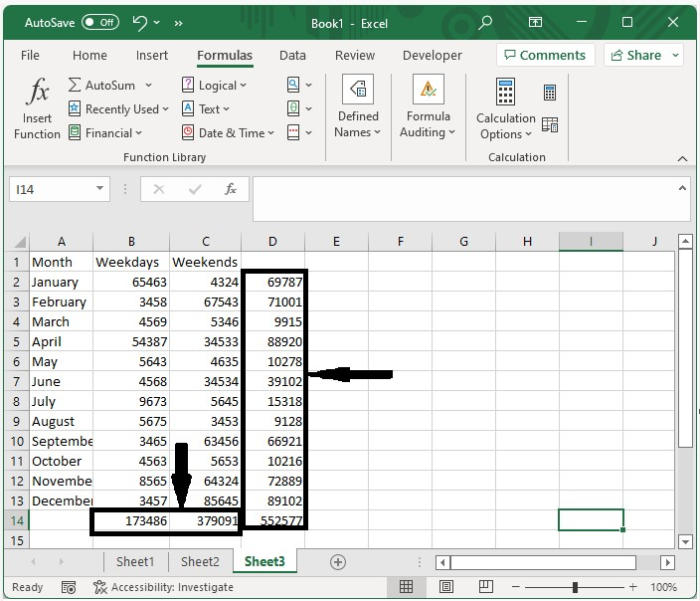Open the File menu
The height and width of the screenshot is (601, 700).
click(x=30, y=55)
